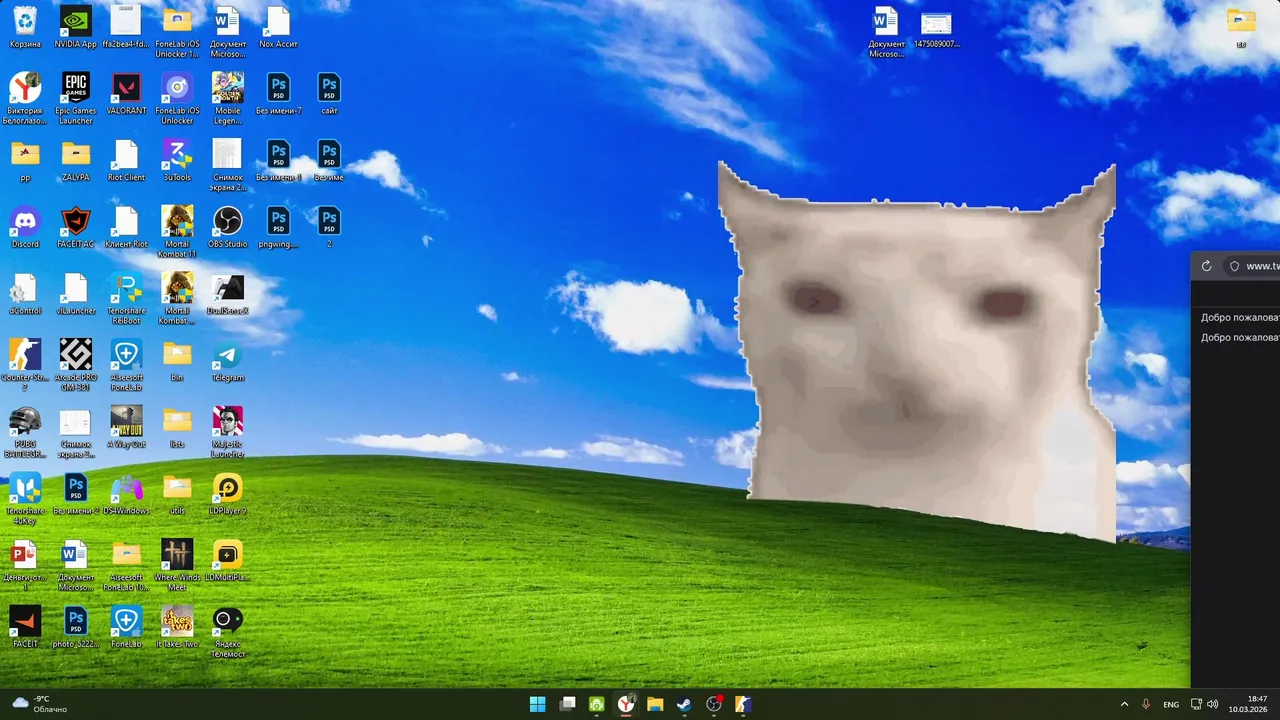Select the Без имени-7 PSD file
The image size is (1280, 720).
[x=278, y=93]
